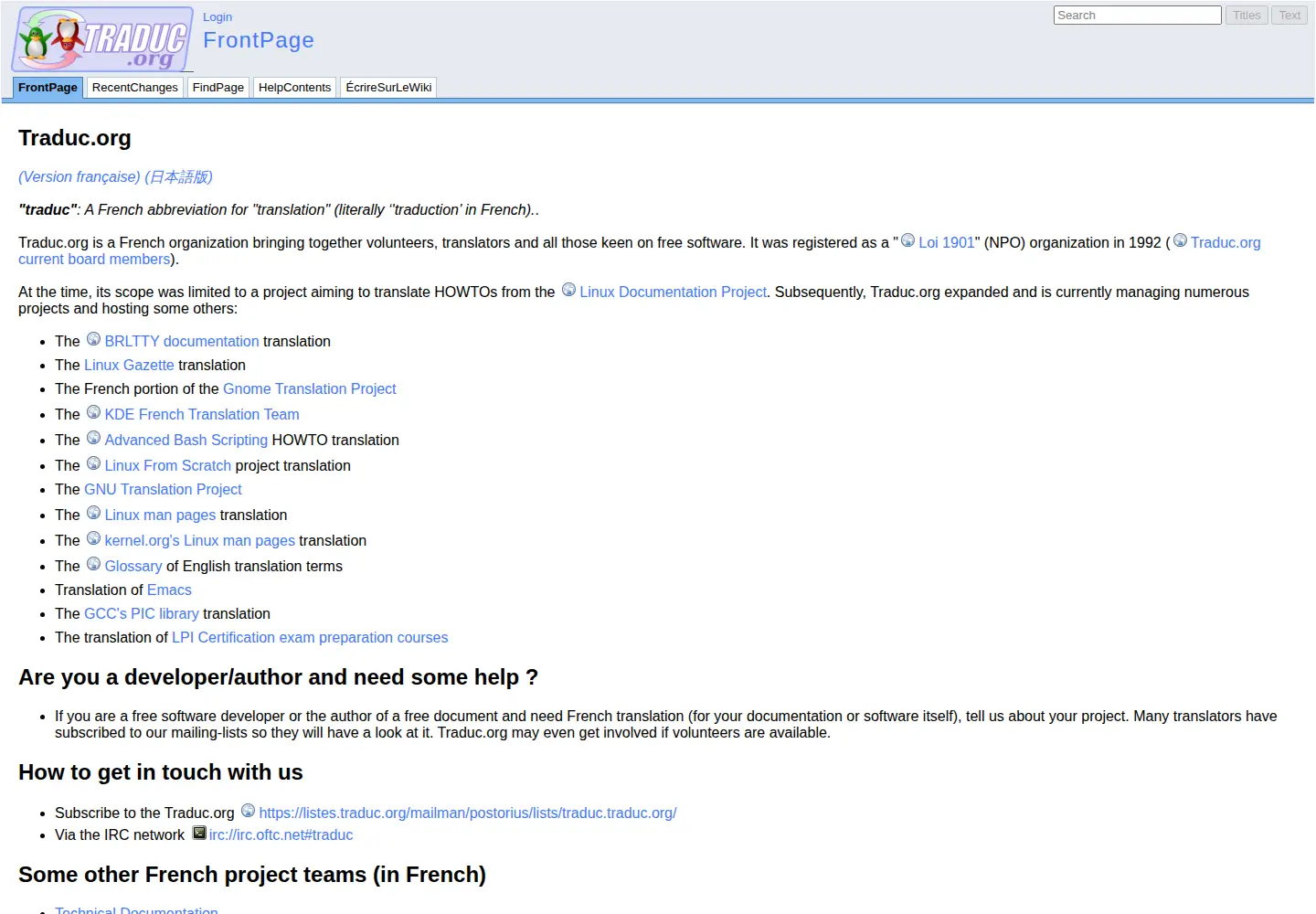Click the Traduc.org logo image
The image size is (1316, 914).
(102, 39)
